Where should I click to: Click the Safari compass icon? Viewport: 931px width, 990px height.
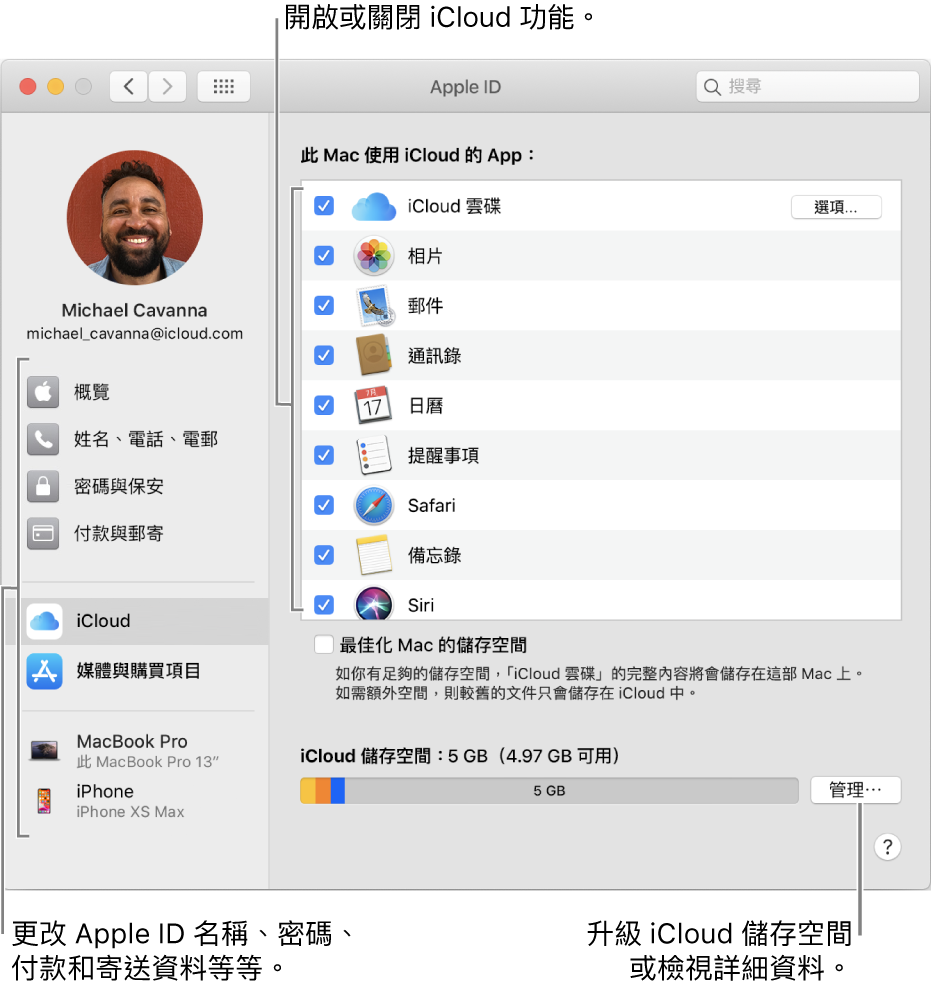click(374, 505)
